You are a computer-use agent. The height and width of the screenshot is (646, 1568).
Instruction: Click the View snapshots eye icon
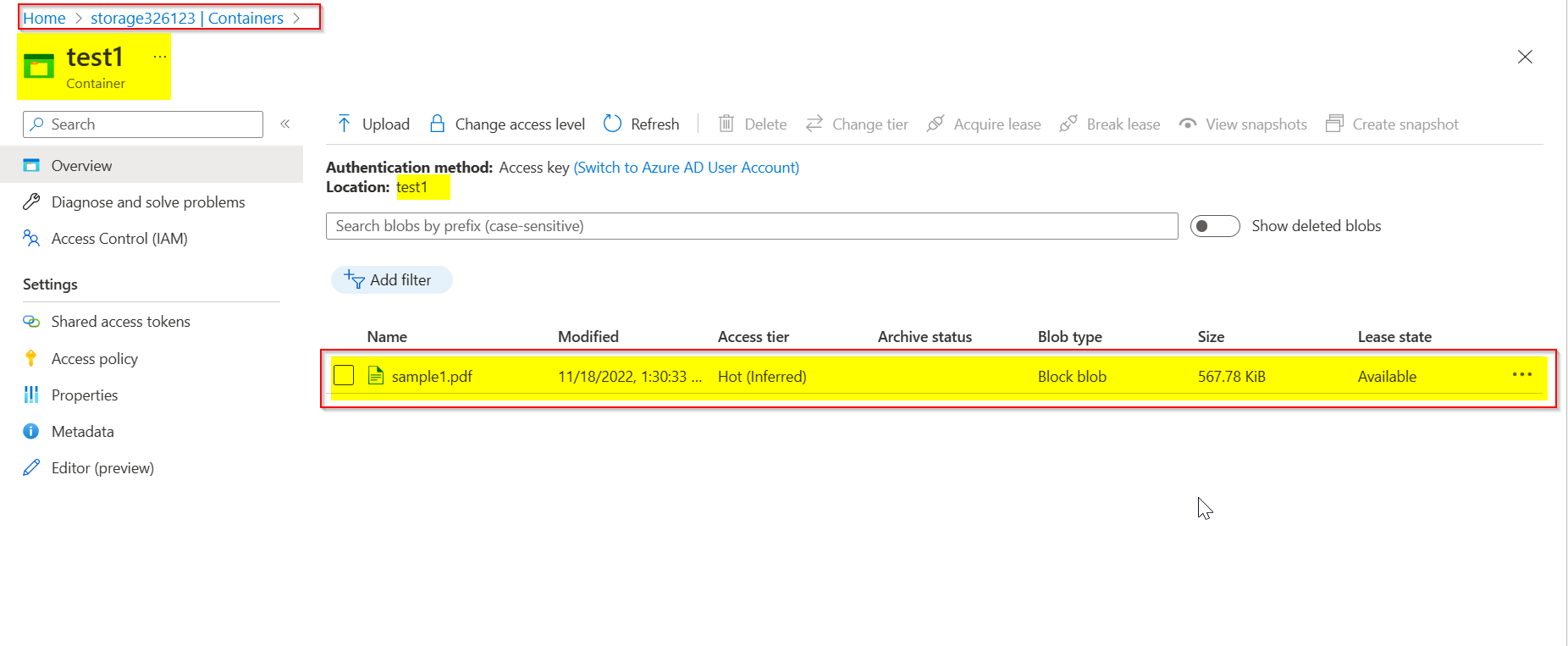click(x=1188, y=124)
